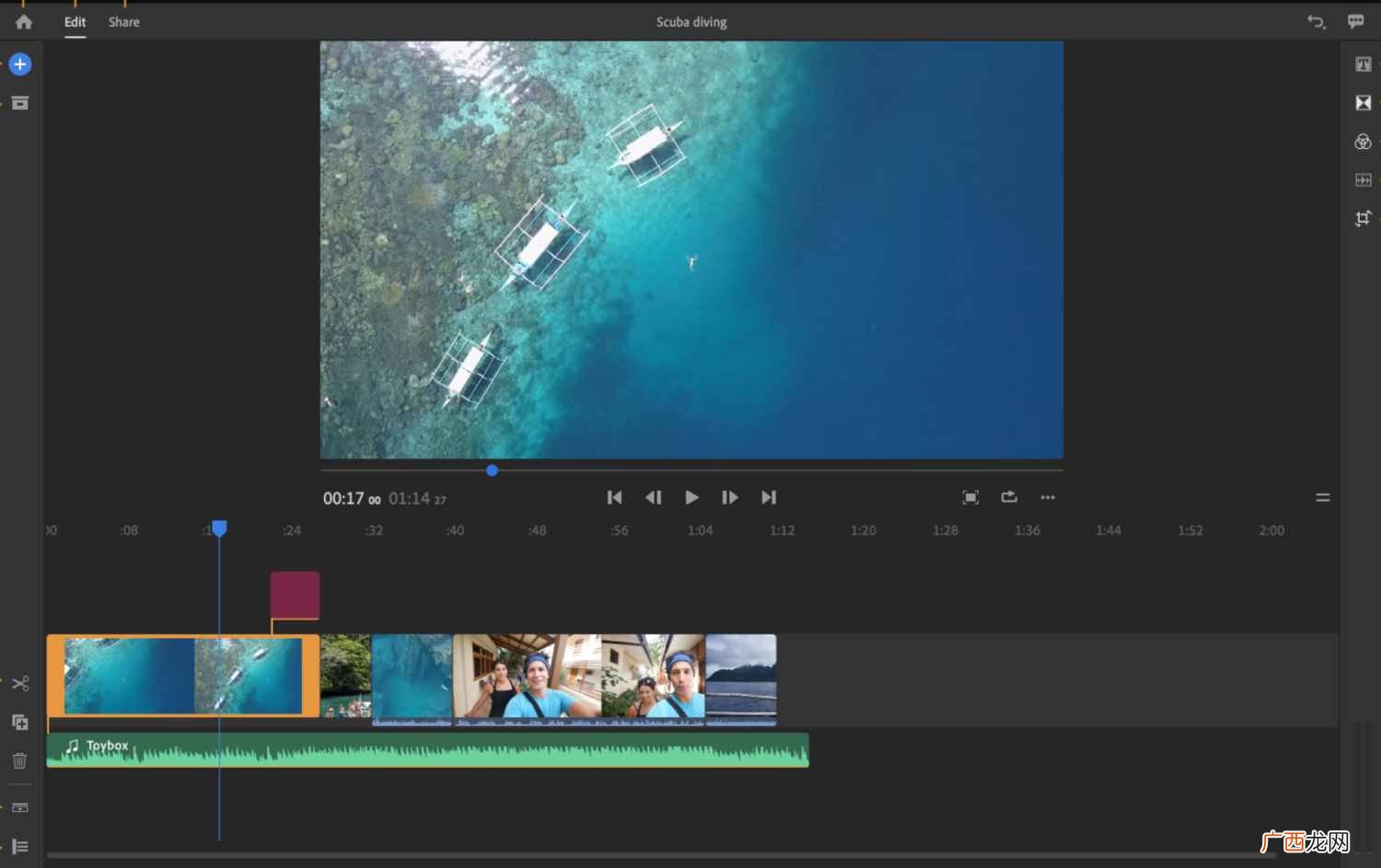This screenshot has height=868, width=1381.
Task: Open the Speed panel icon
Action: coord(1364,180)
